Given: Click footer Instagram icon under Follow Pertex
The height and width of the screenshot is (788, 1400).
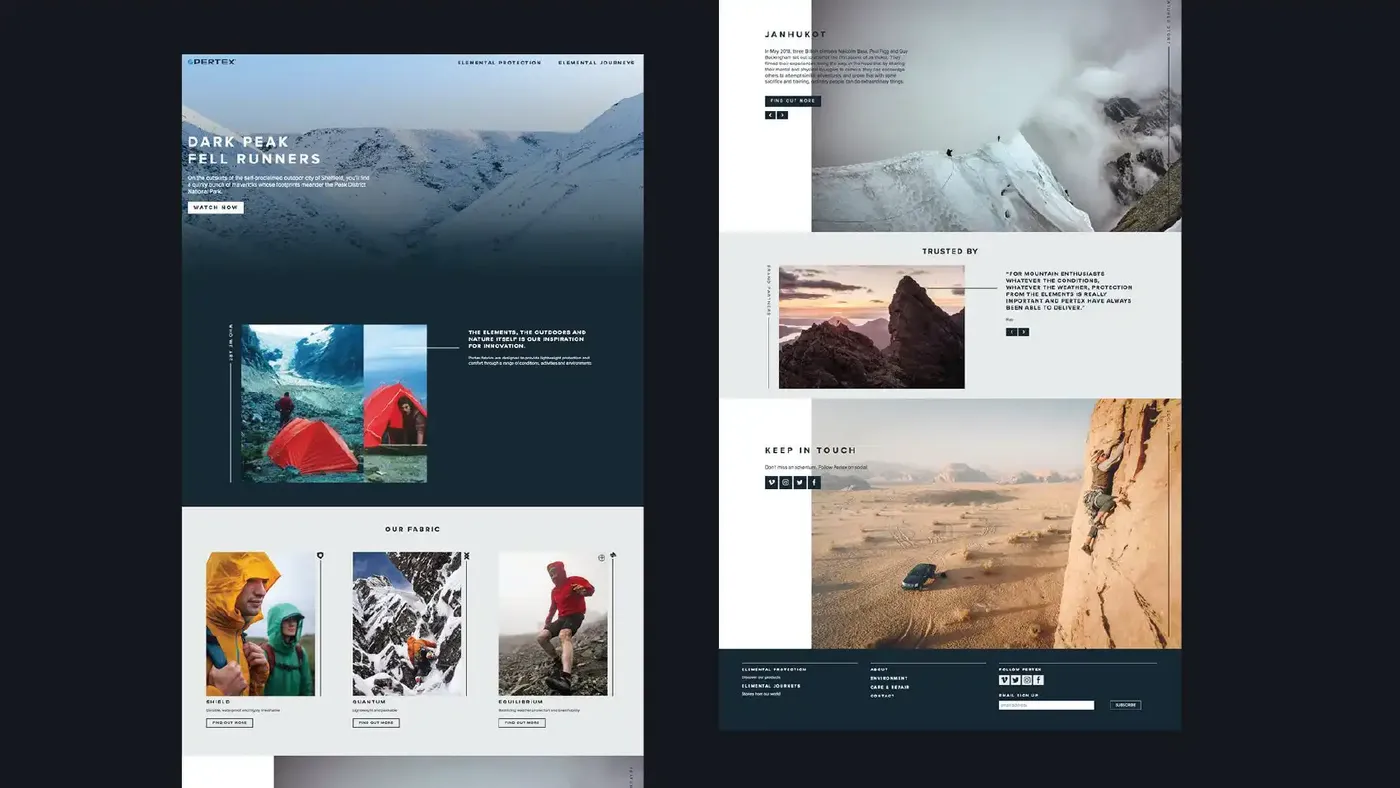Looking at the screenshot, I should coord(1027,680).
